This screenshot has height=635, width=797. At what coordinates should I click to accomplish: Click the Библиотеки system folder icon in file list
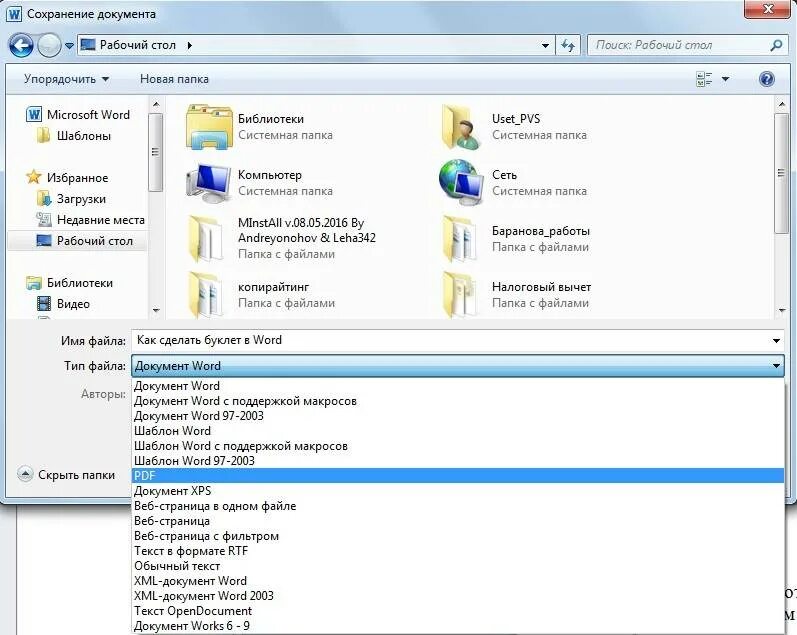pyautogui.click(x=209, y=126)
